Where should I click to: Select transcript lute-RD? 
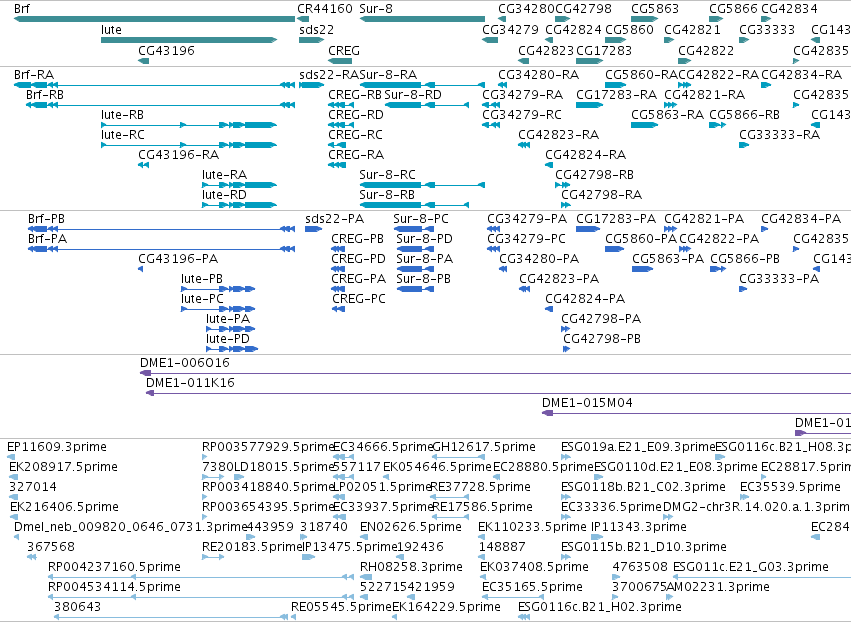239,205
